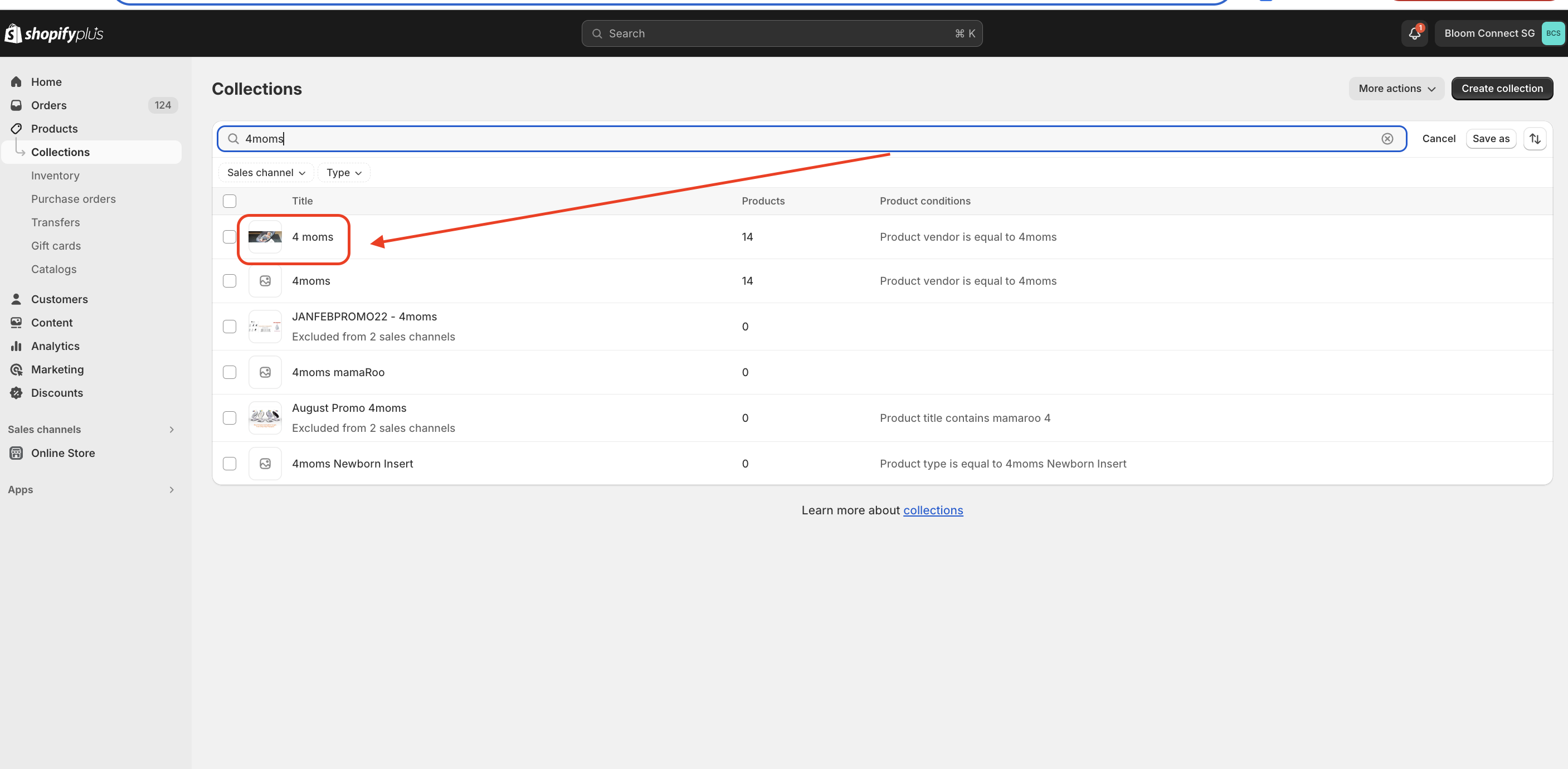Click the Customers person icon
This screenshot has height=769, width=1568.
16,299
